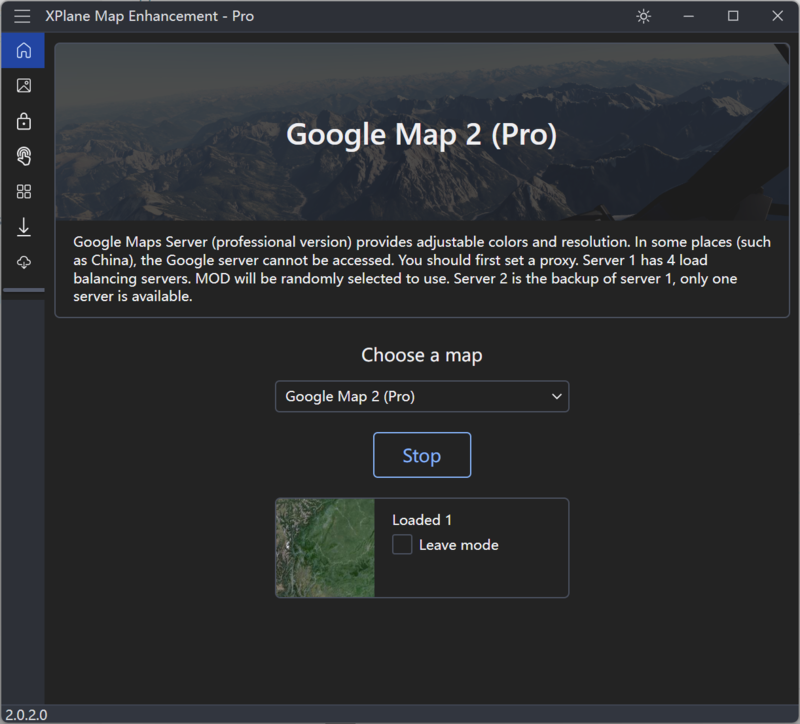Click the version number 2.0.2.0
800x724 pixels.
tap(26, 715)
